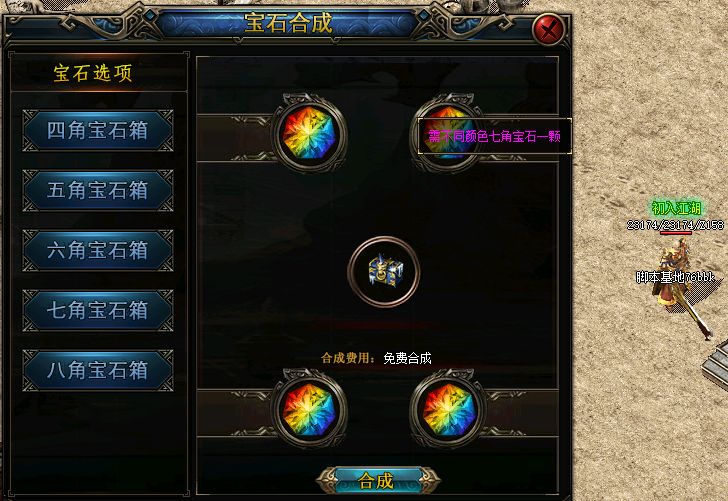Viewport: 728px width, 501px height.
Task: Click the 合成 synthesize button
Action: 377,481
